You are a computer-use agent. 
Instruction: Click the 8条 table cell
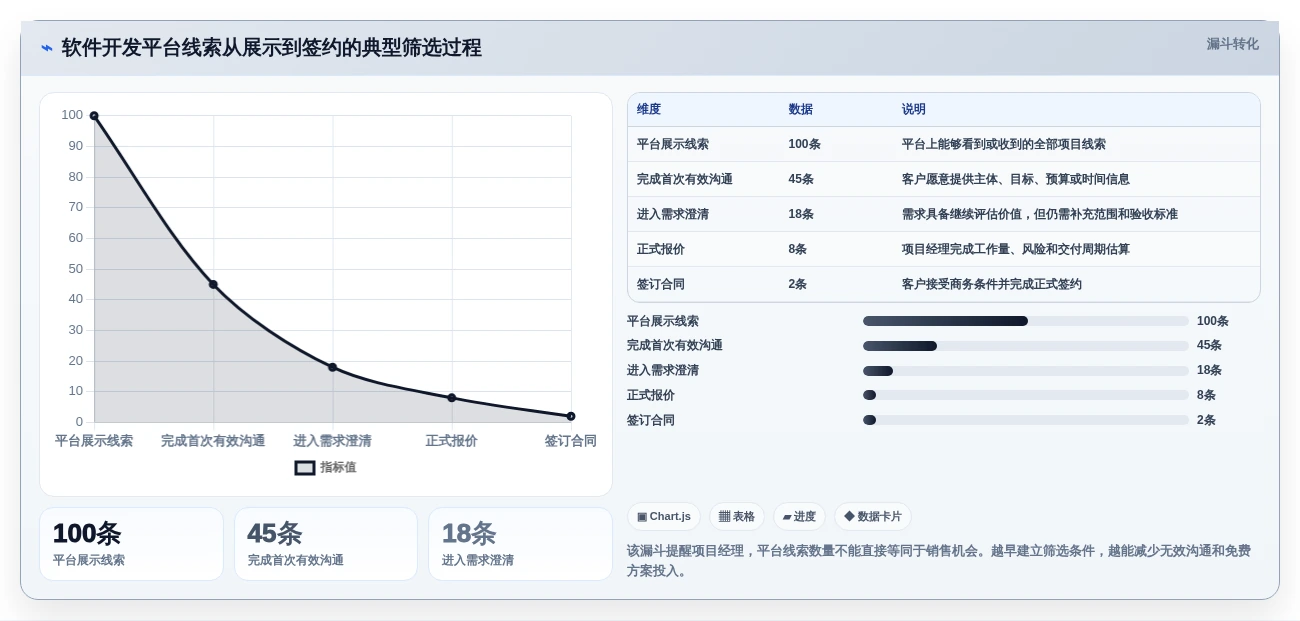[797, 249]
